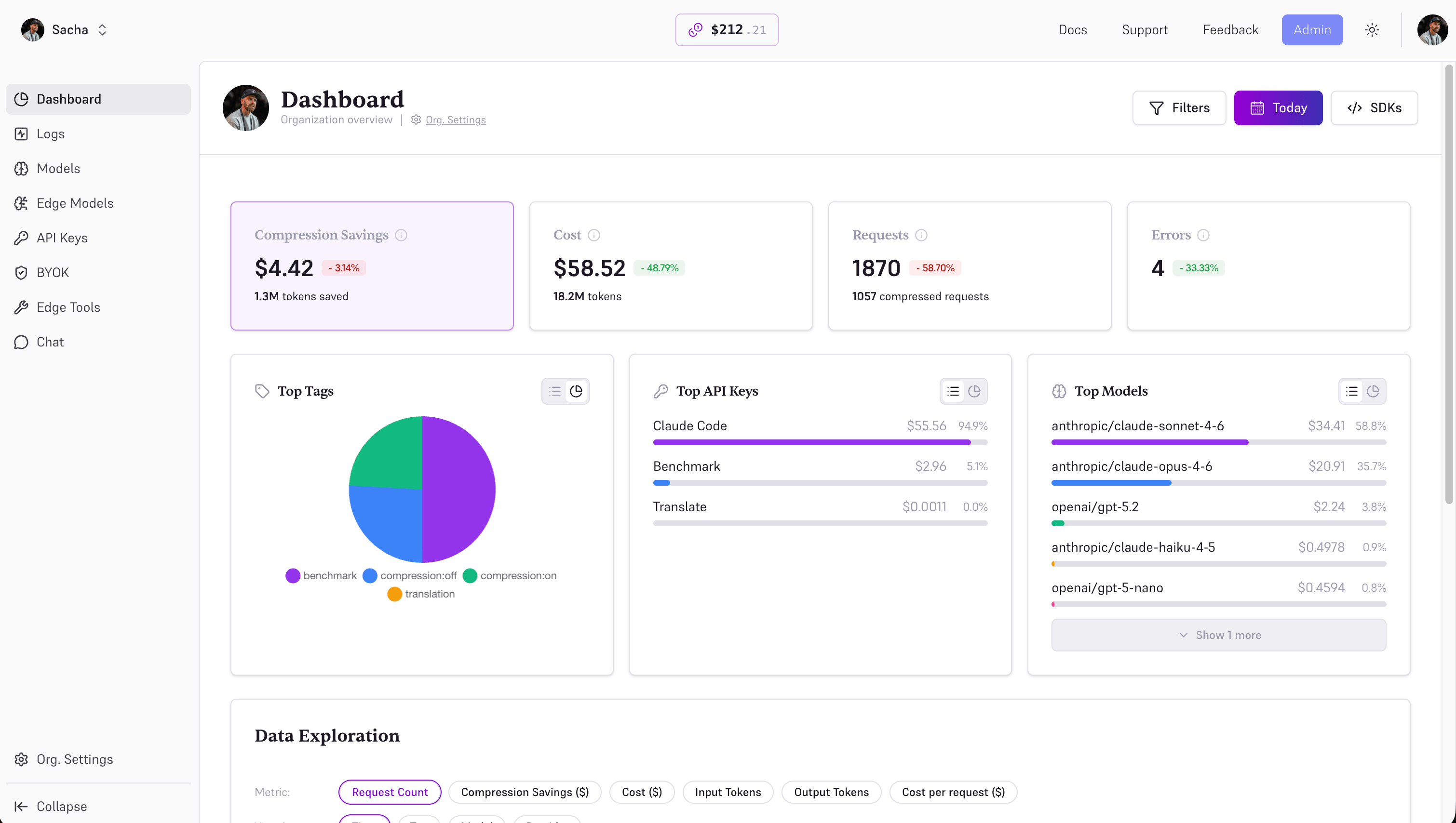1456x823 pixels.
Task: Toggle light/dark theme sun icon
Action: (1372, 30)
